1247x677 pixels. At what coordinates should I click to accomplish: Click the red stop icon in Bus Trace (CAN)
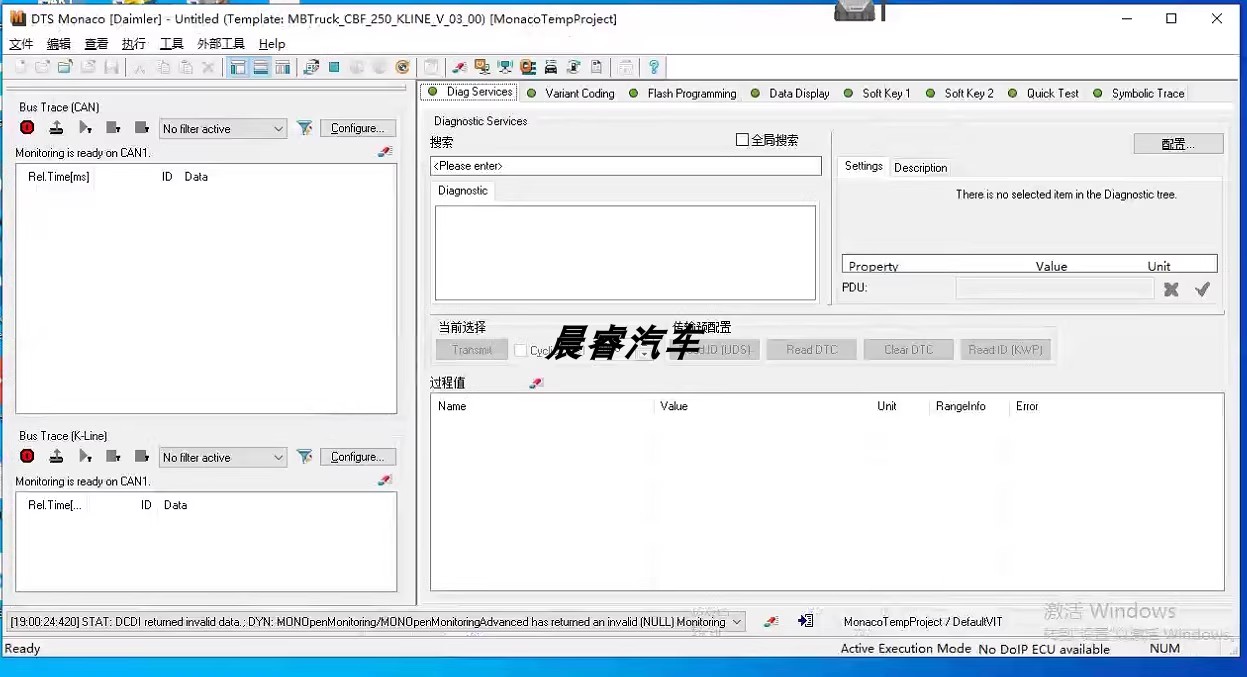point(27,128)
